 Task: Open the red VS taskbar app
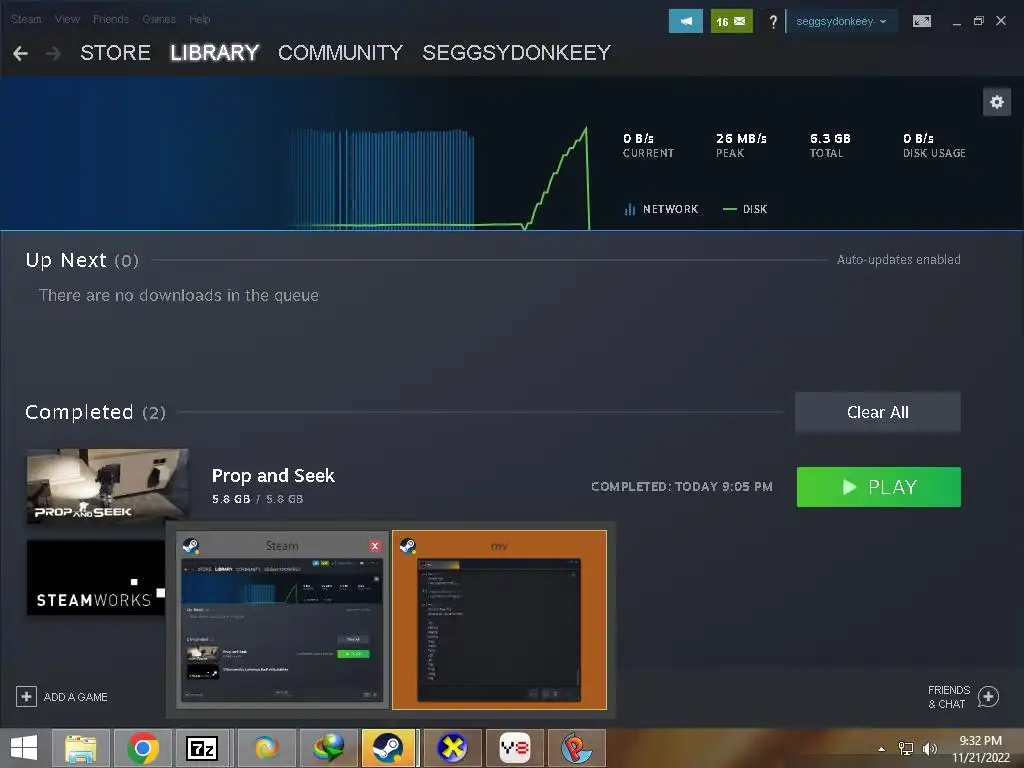click(515, 748)
